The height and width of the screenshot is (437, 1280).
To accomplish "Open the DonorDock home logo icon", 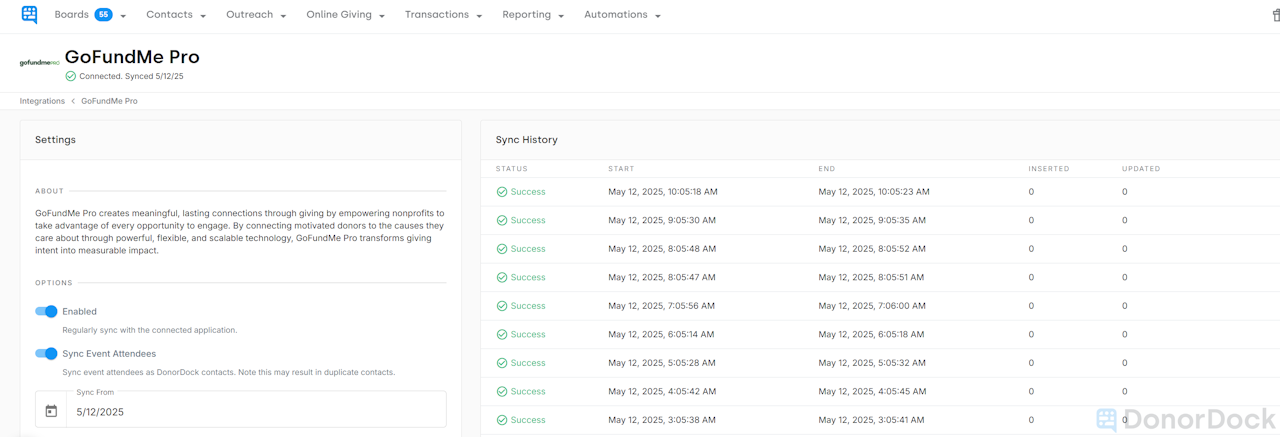I will tap(29, 15).
